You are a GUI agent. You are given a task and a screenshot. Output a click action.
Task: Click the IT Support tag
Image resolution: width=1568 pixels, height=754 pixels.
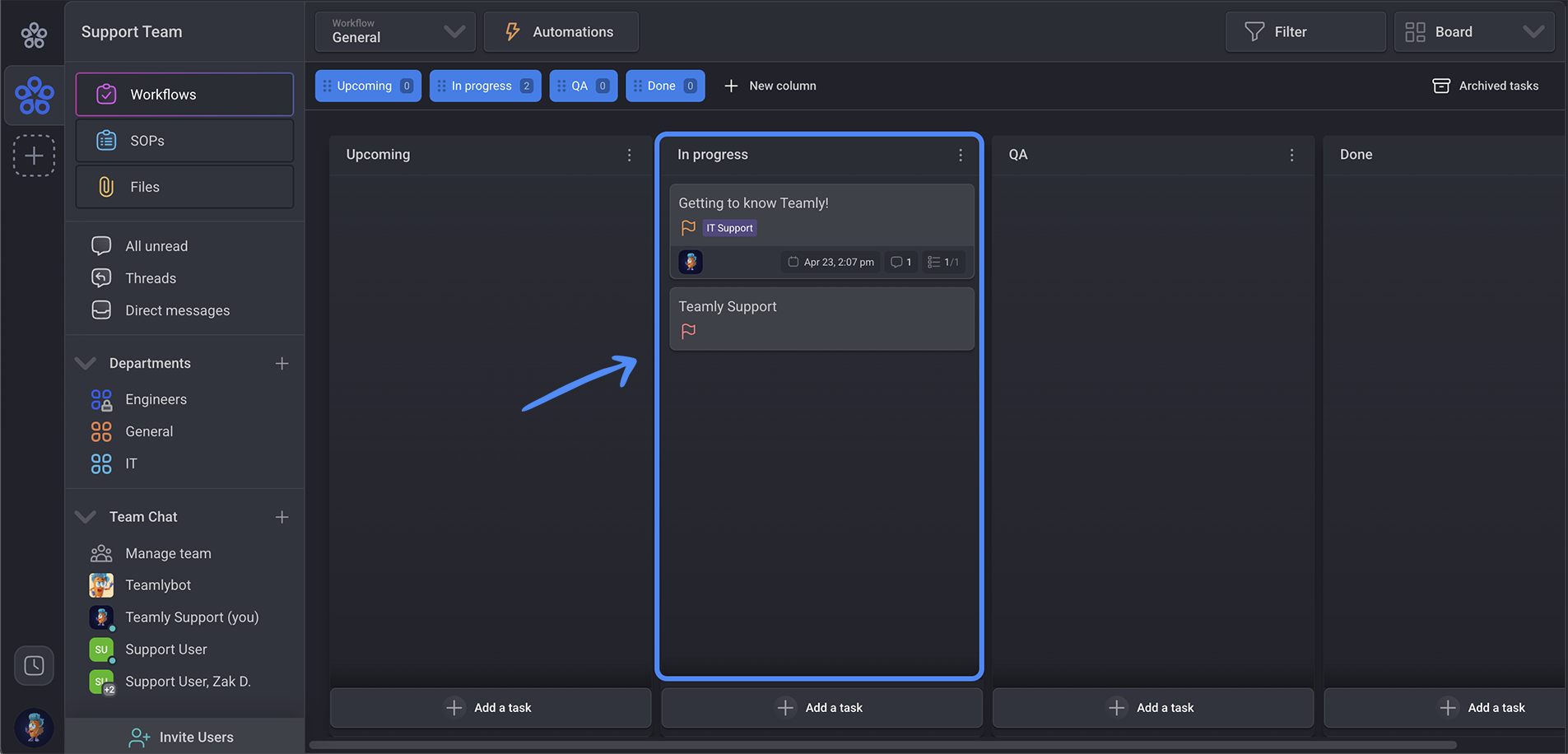tap(730, 228)
